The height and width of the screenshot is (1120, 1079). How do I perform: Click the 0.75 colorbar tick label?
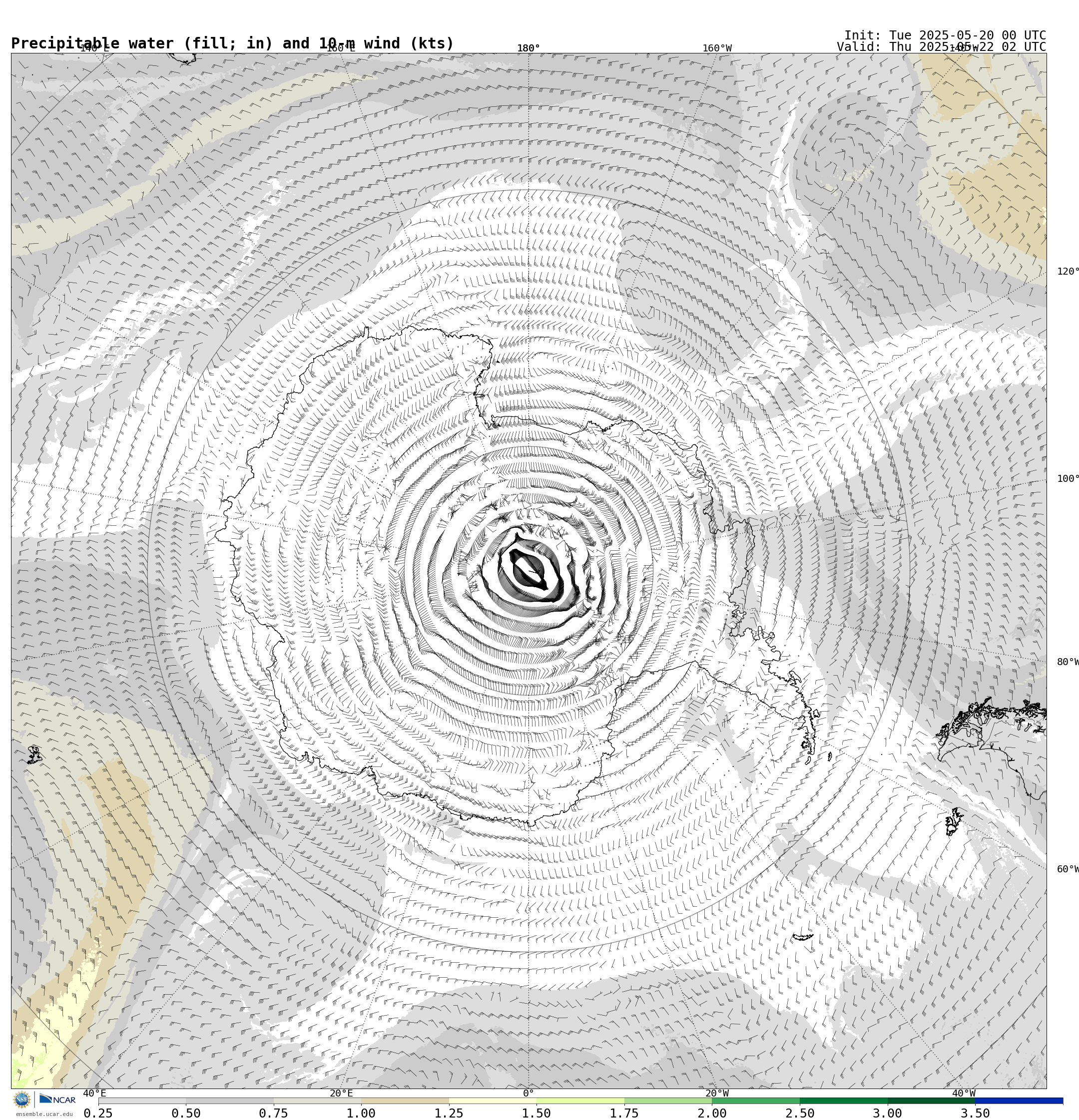[x=273, y=1113]
